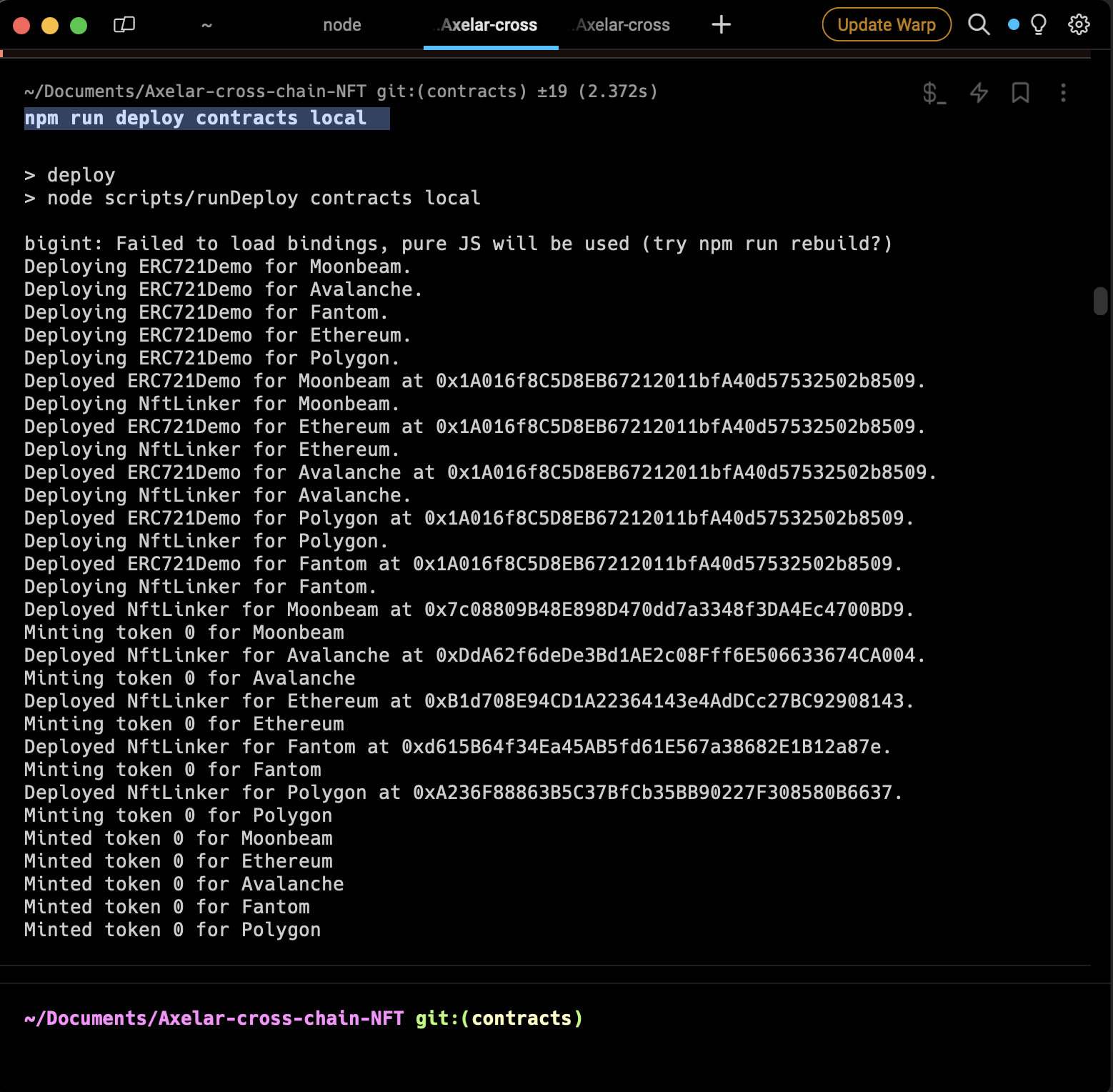This screenshot has height=1092, width=1113.
Task: Click the Update Warp button
Action: 887,25
